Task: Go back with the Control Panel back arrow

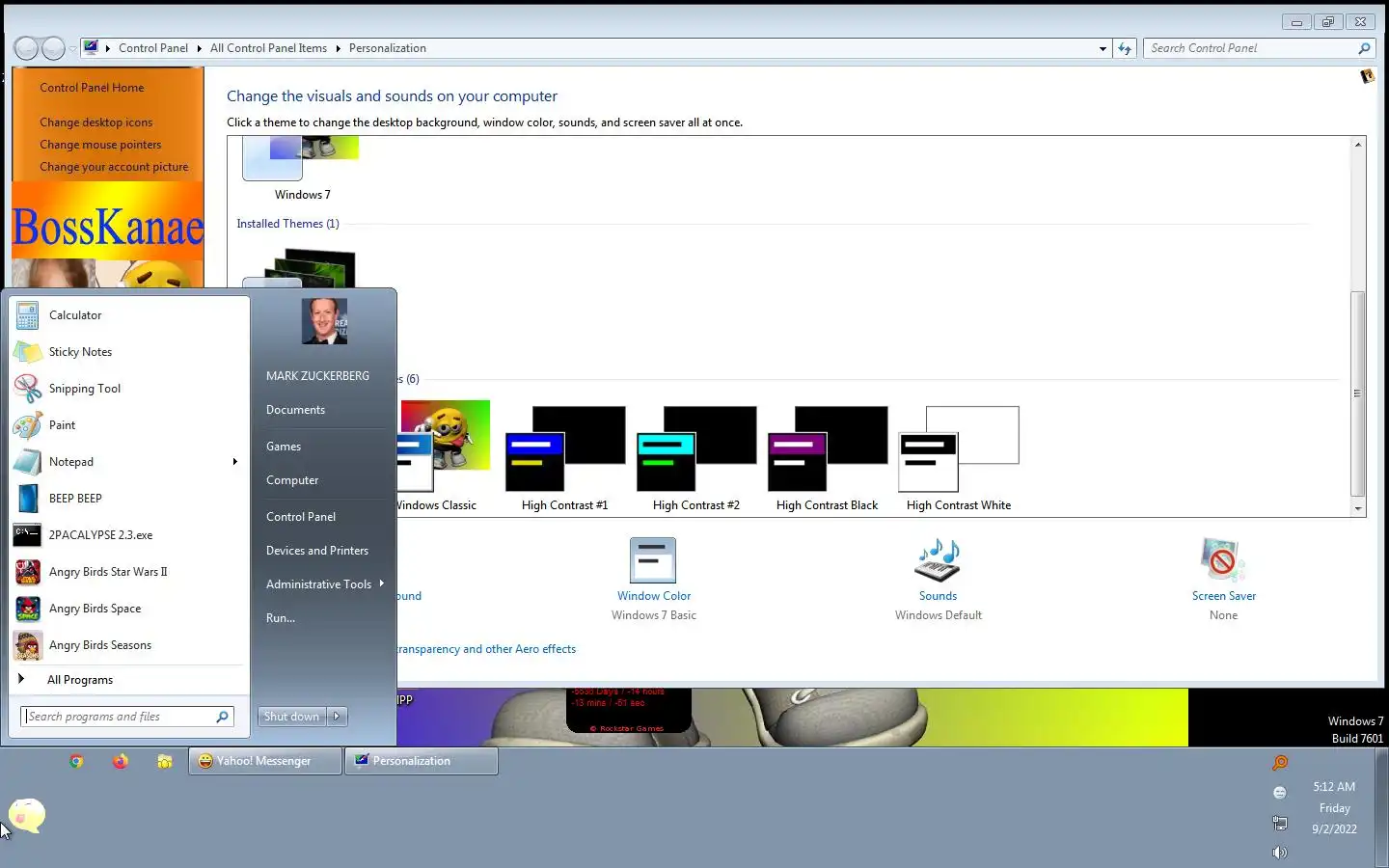Action: pos(26,47)
